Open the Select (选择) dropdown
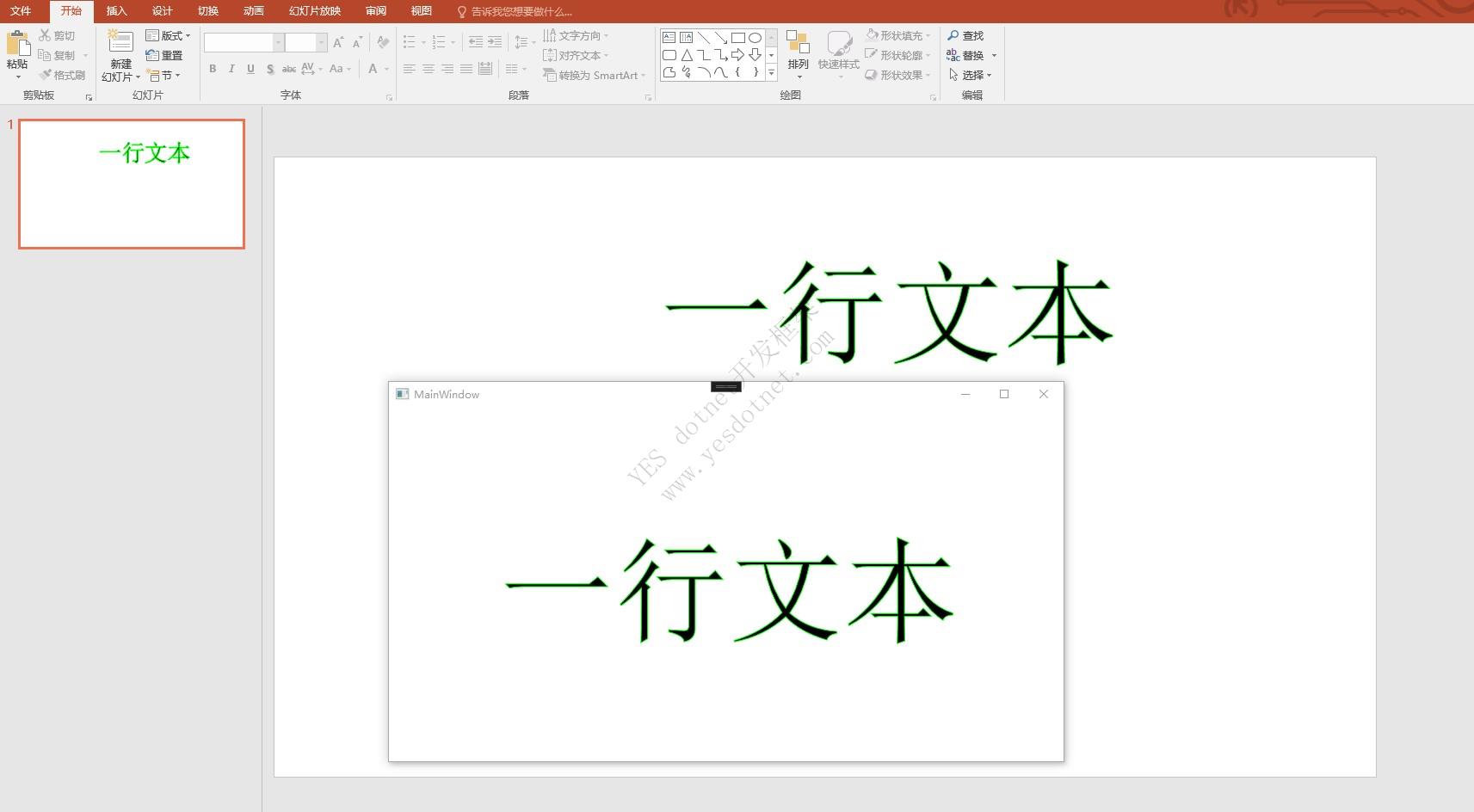 pyautogui.click(x=970, y=75)
